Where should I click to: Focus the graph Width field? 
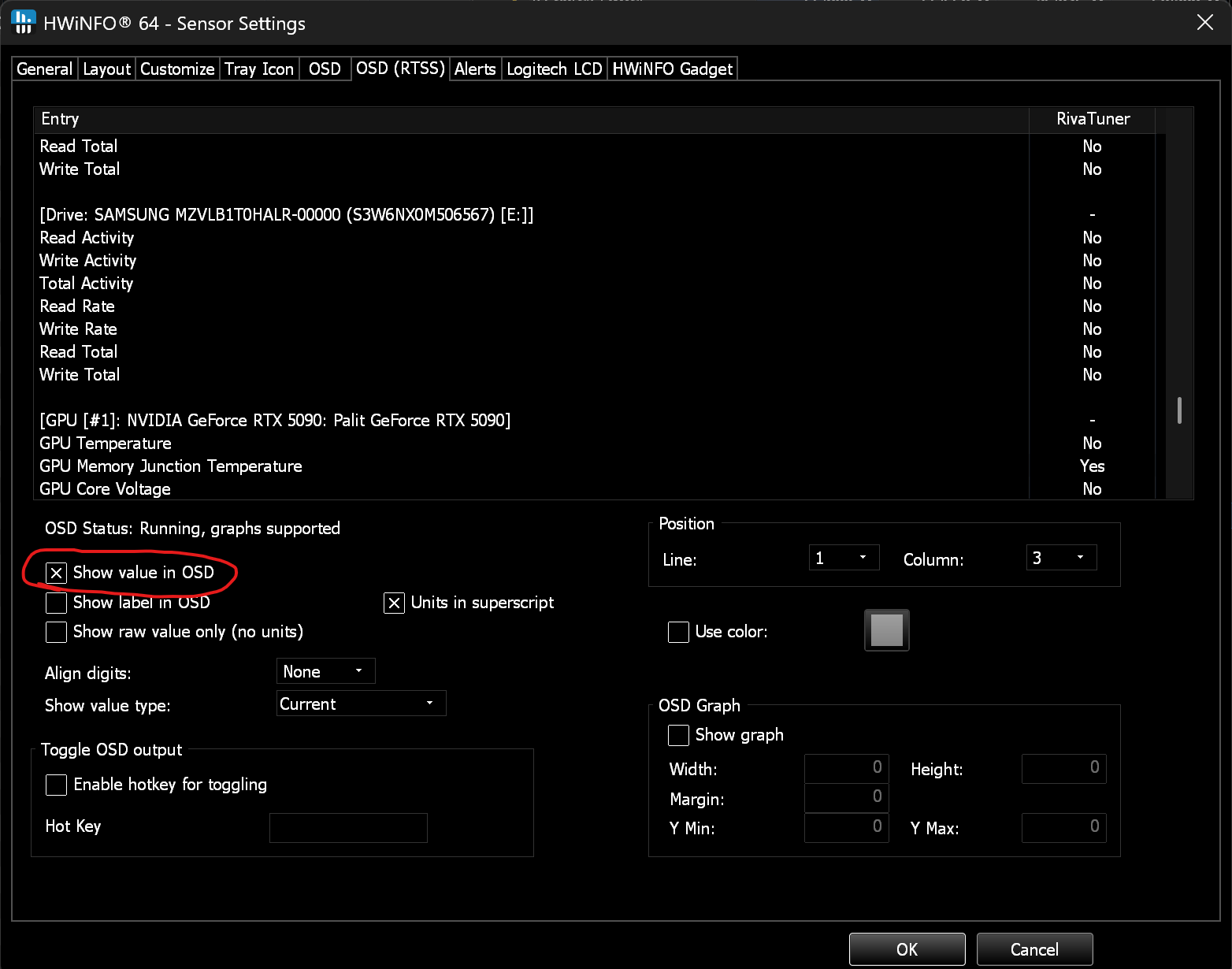(x=847, y=768)
